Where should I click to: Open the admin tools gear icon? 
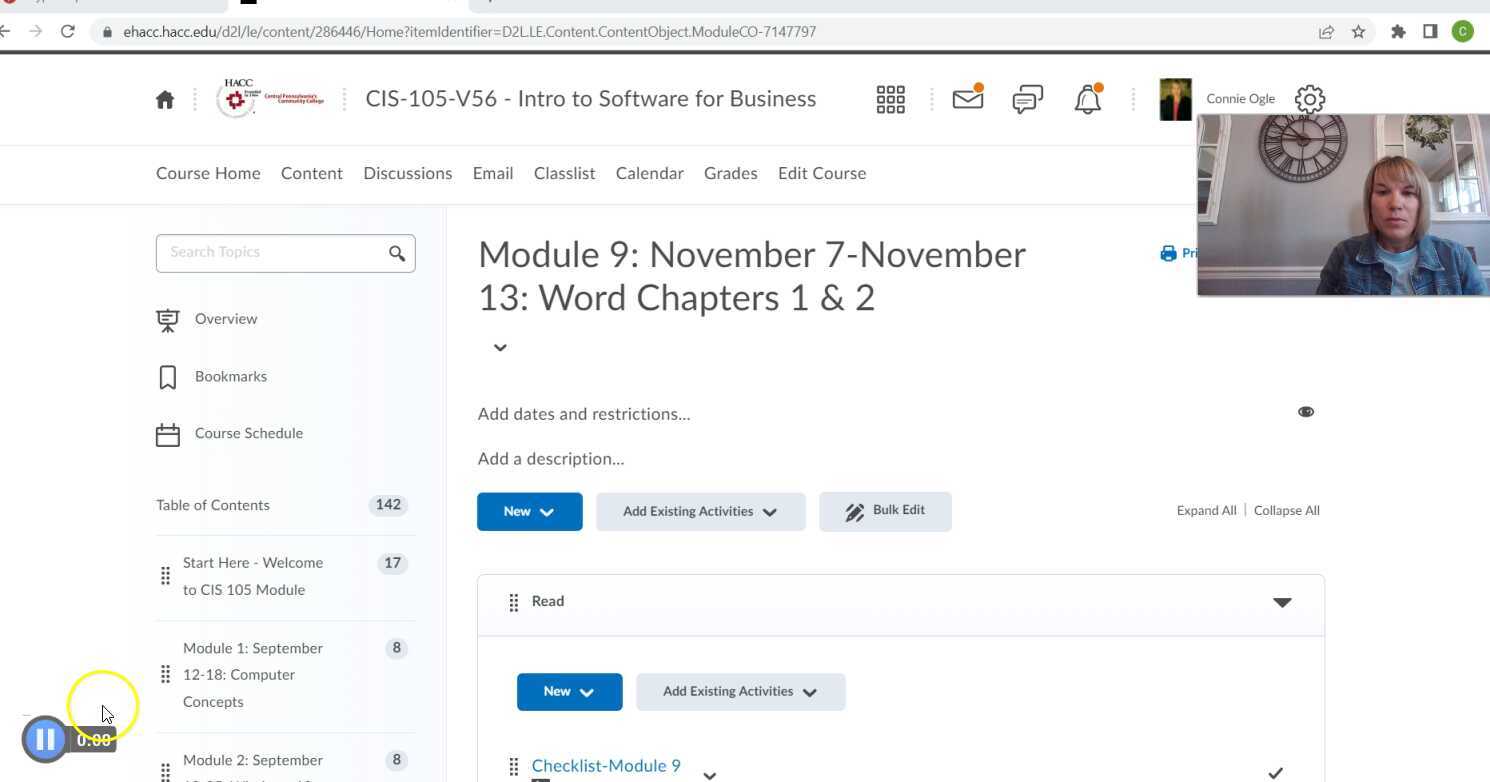(x=1310, y=99)
